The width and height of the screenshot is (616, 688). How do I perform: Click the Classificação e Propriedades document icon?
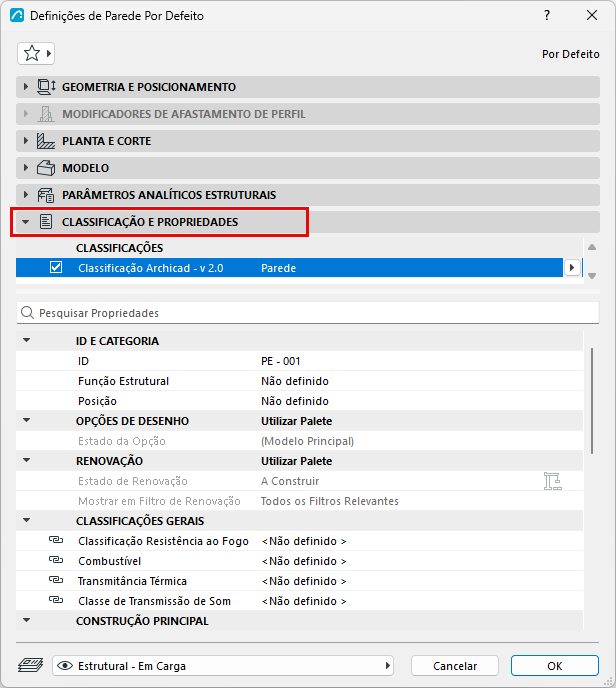(x=46, y=222)
